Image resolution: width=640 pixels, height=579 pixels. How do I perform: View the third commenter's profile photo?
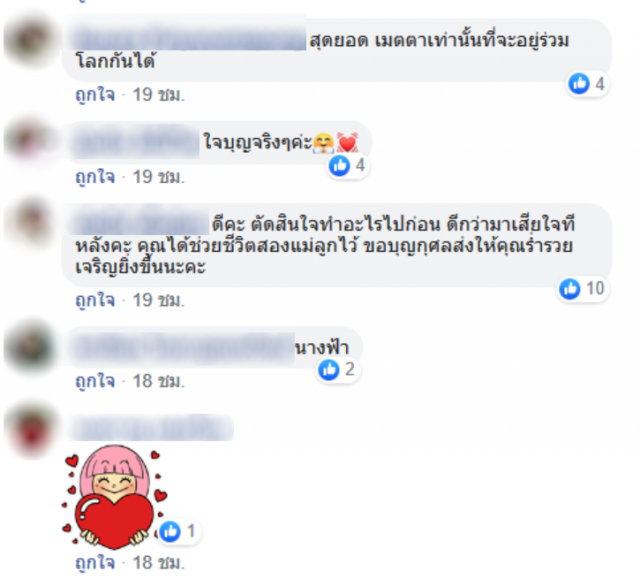click(30, 224)
